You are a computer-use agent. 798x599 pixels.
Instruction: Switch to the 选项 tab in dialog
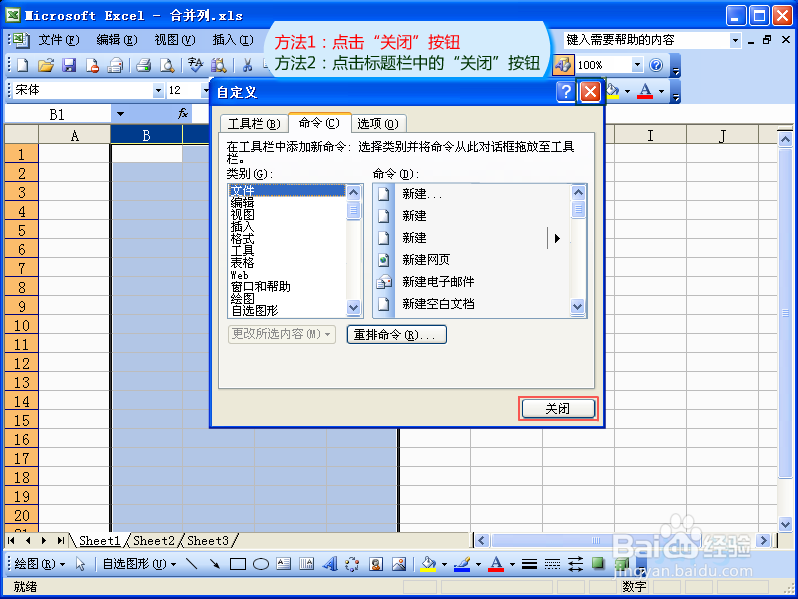tap(378, 124)
